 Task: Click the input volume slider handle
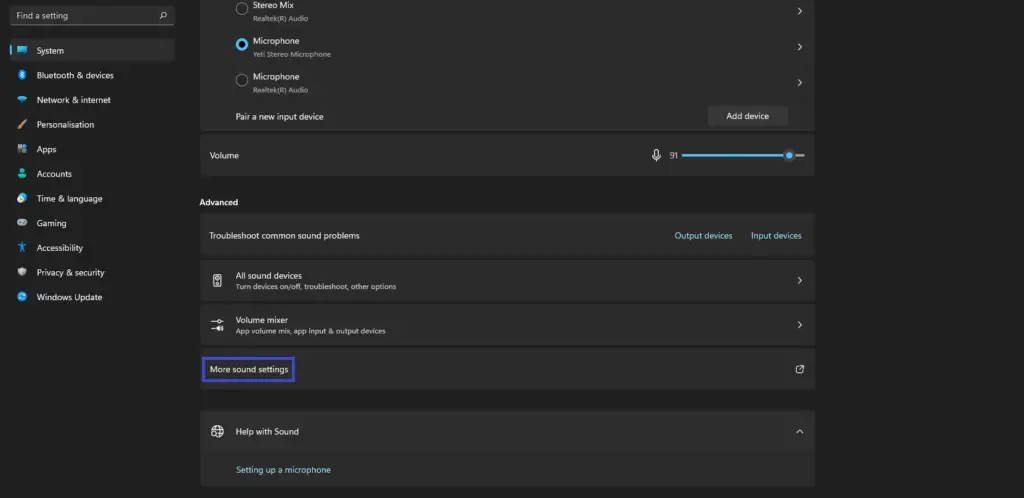[790, 155]
